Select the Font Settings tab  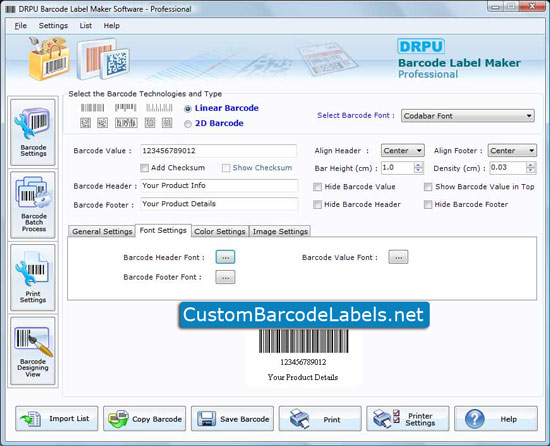[163, 230]
